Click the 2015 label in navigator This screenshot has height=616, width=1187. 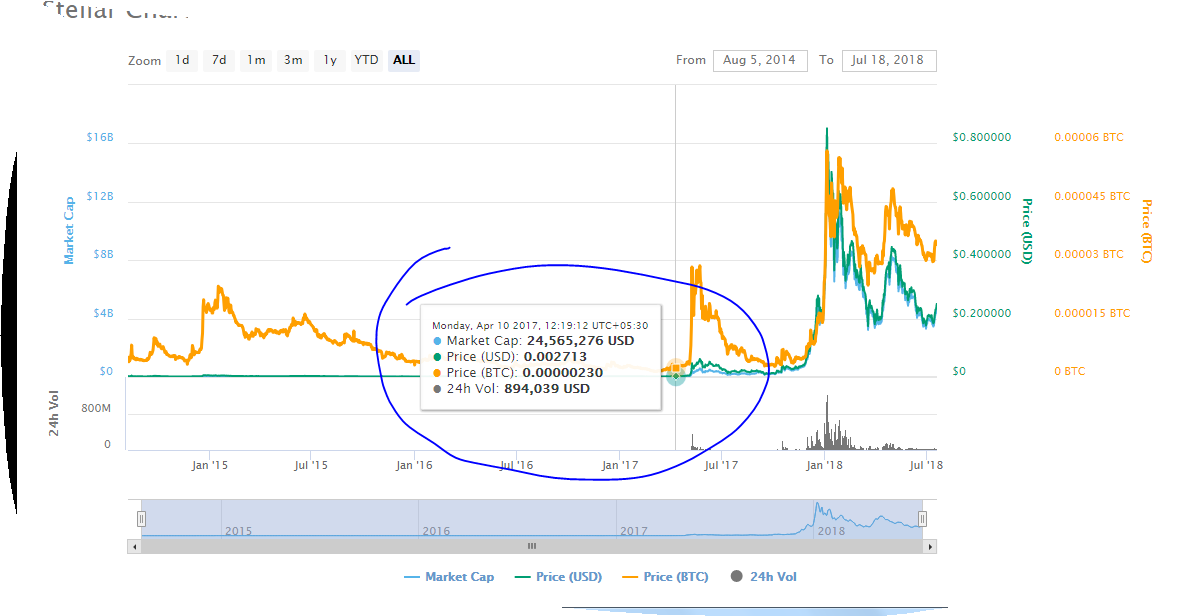click(x=238, y=531)
